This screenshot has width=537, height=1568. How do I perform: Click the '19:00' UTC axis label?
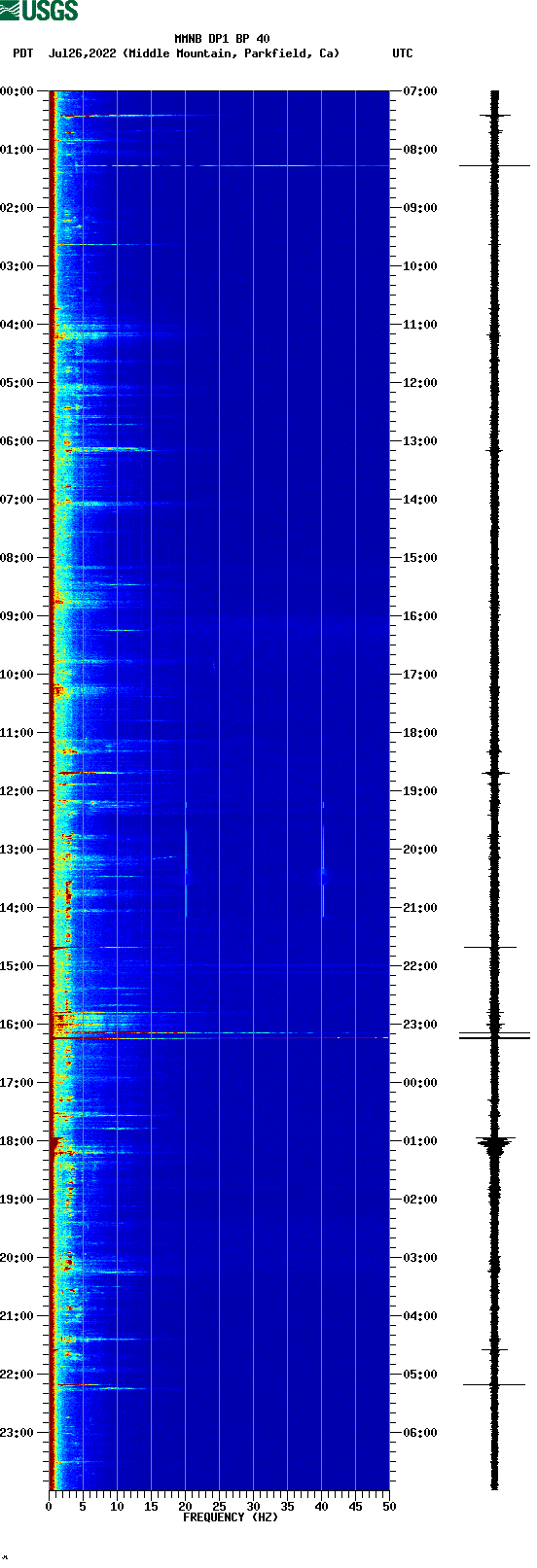click(420, 791)
